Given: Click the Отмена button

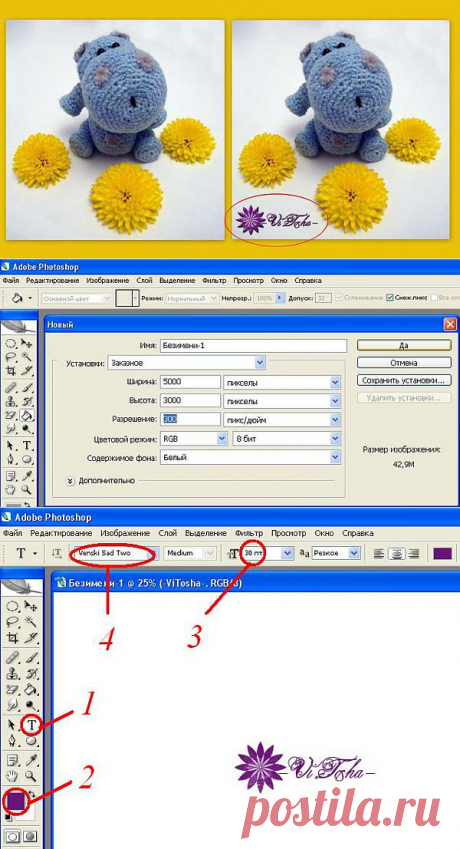Looking at the screenshot, I should (404, 362).
